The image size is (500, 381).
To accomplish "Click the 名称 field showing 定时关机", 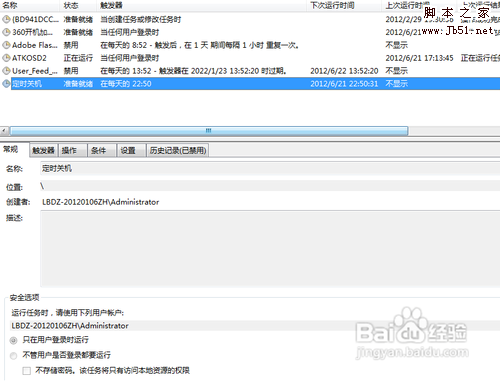I will click(270, 169).
